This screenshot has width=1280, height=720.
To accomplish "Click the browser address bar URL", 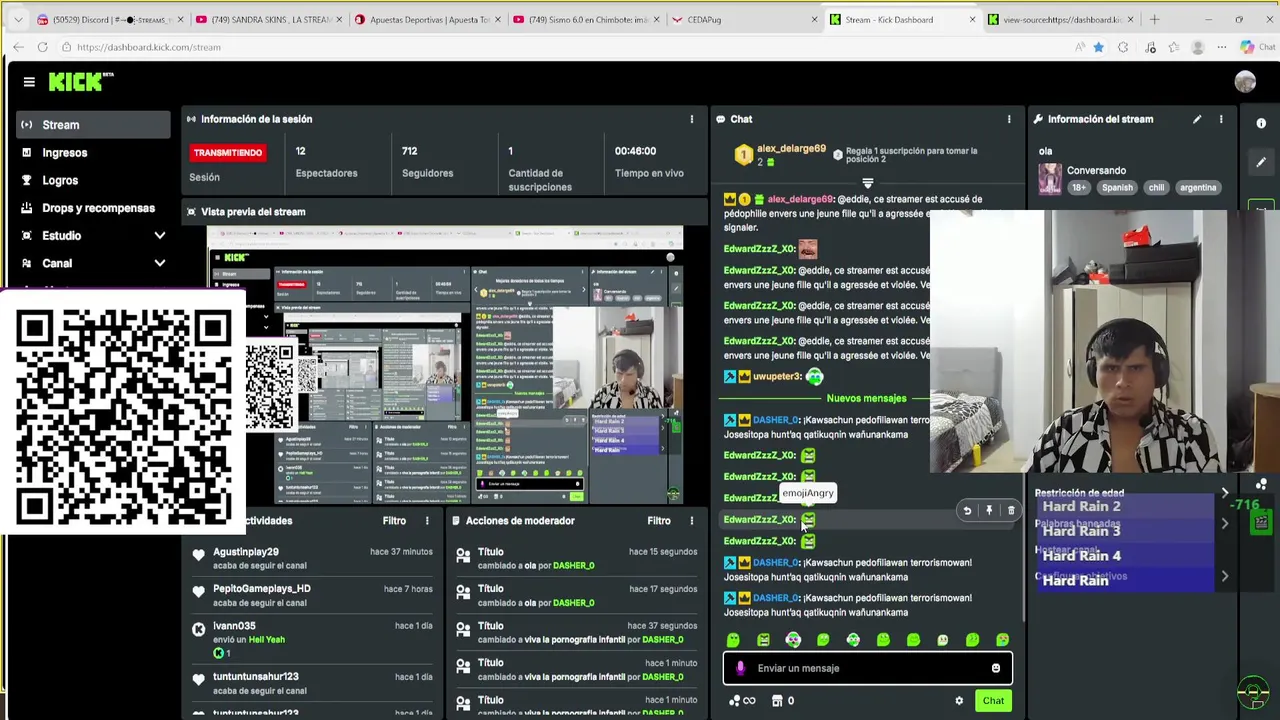I will 148,47.
